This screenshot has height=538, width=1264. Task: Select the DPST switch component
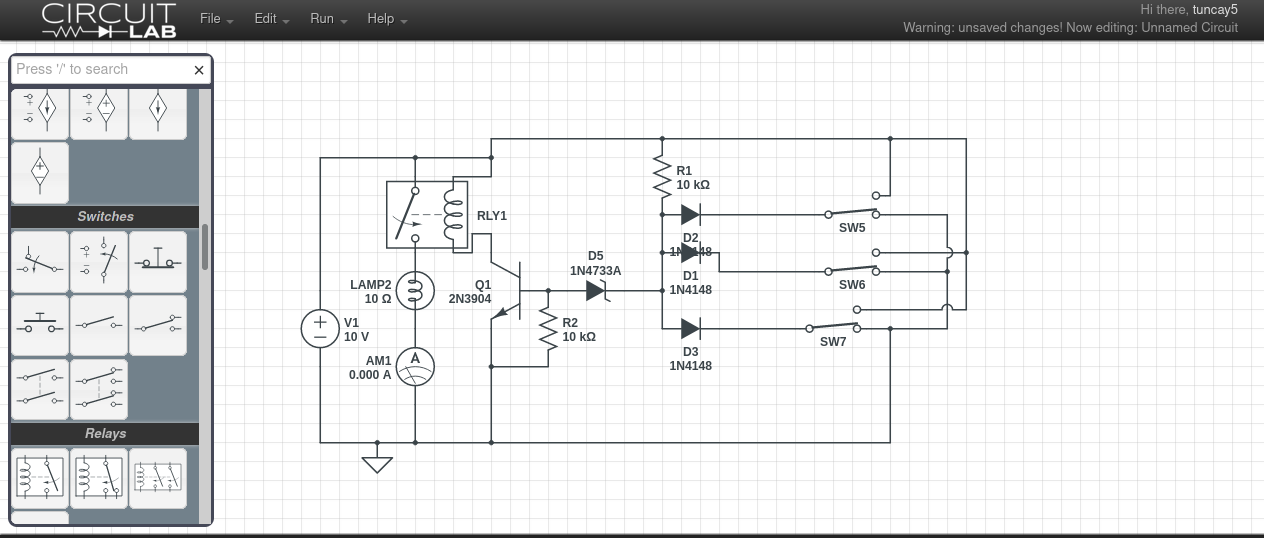pos(40,388)
